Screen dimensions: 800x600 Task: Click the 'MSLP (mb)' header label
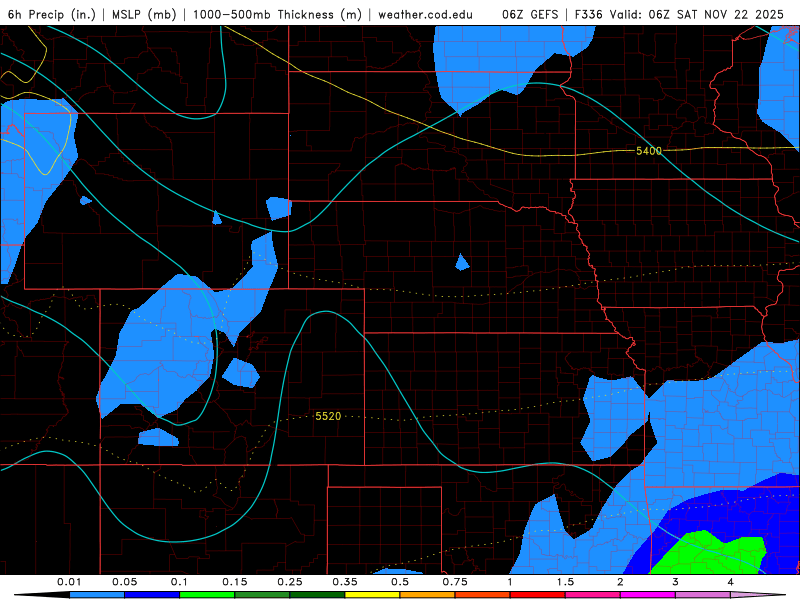coord(144,14)
